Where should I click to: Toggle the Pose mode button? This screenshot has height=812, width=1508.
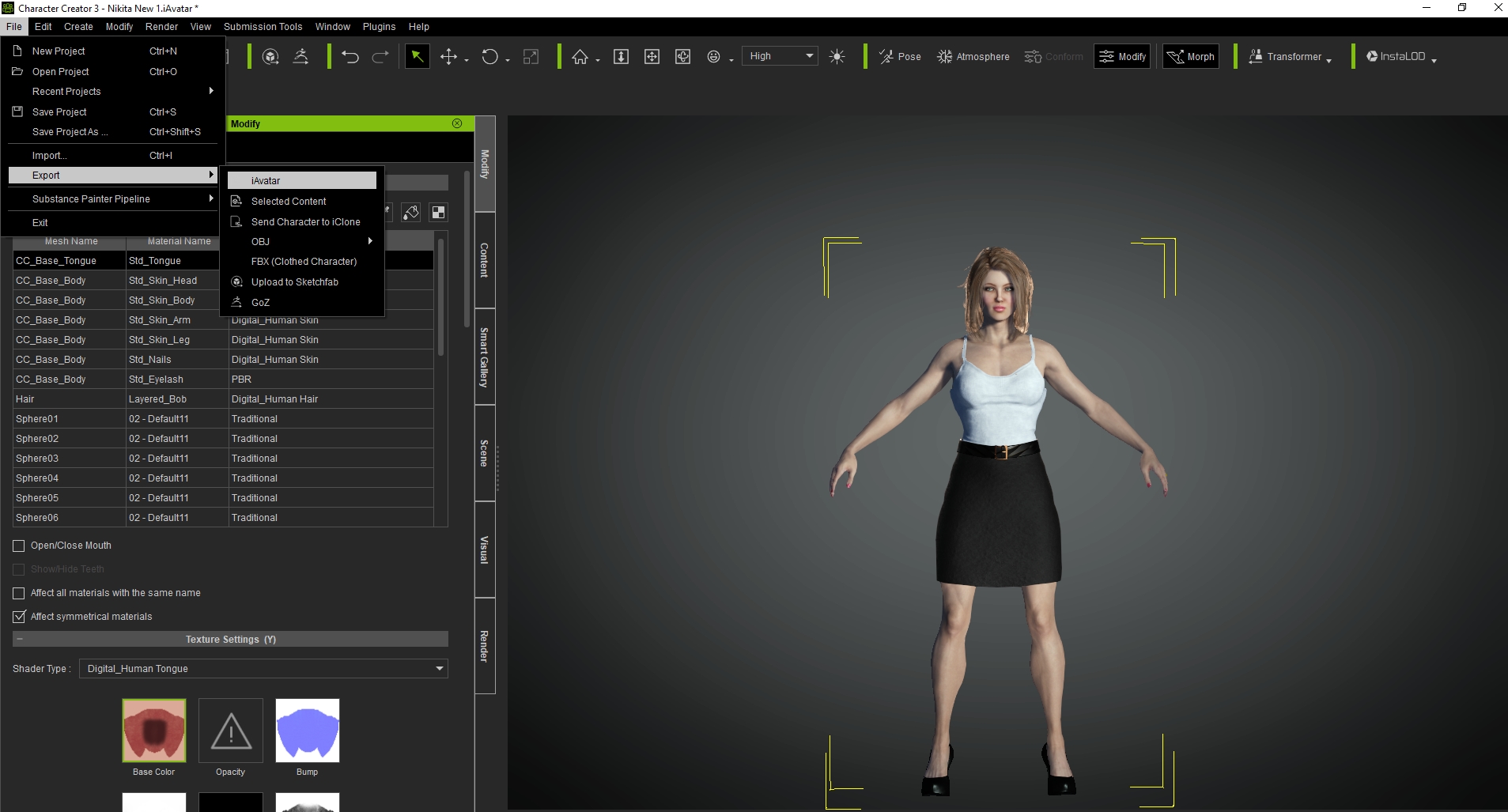coord(900,56)
